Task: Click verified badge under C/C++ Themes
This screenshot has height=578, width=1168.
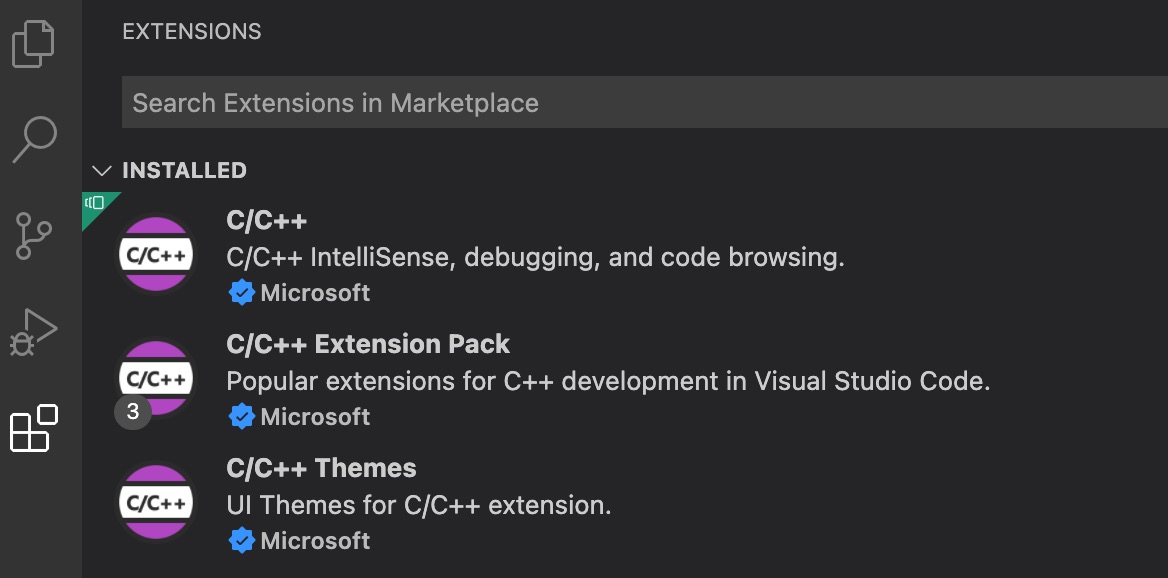Action: 241,541
